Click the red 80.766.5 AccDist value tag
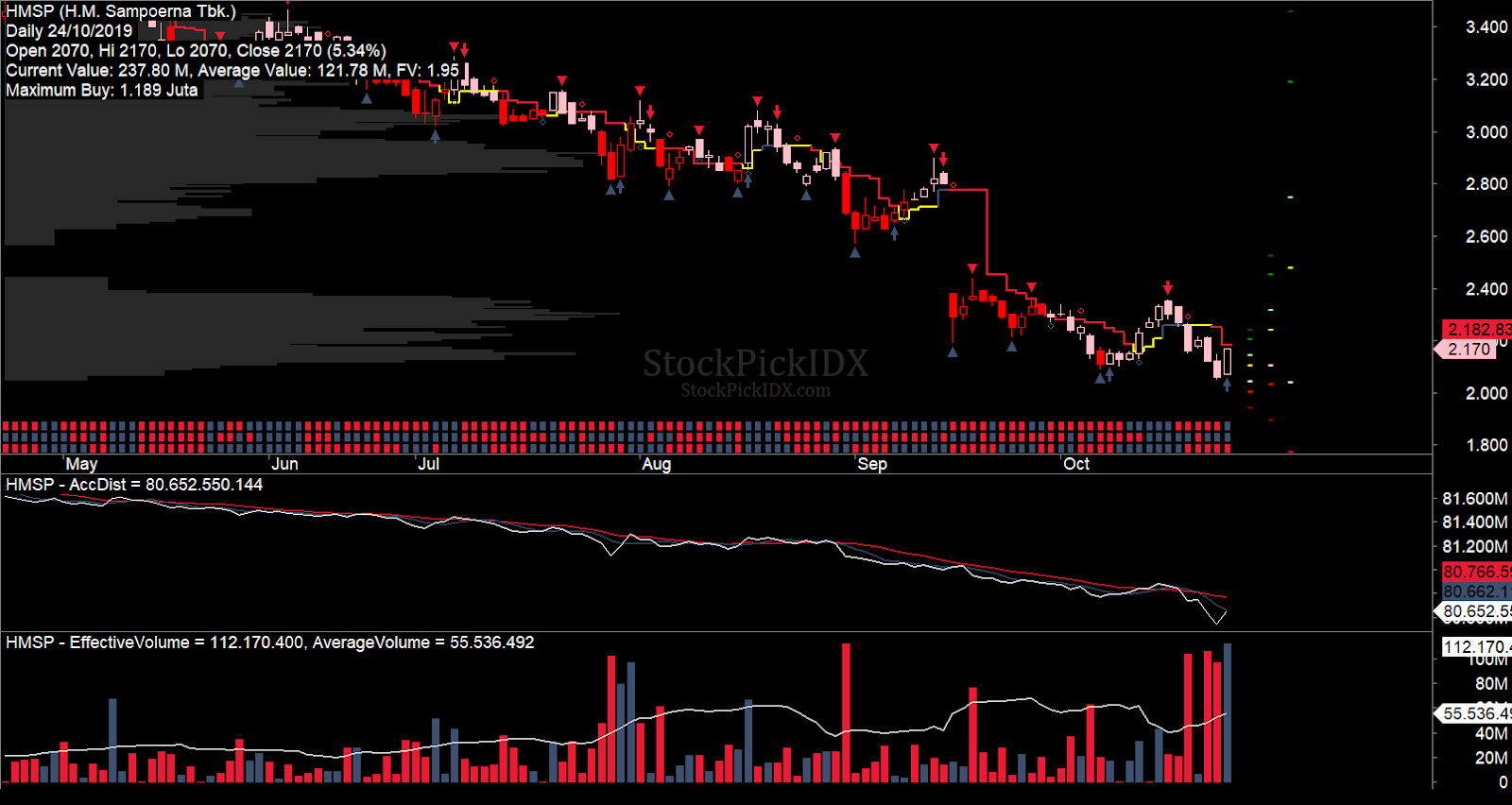This screenshot has height=805, width=1512. pyautogui.click(x=1476, y=572)
